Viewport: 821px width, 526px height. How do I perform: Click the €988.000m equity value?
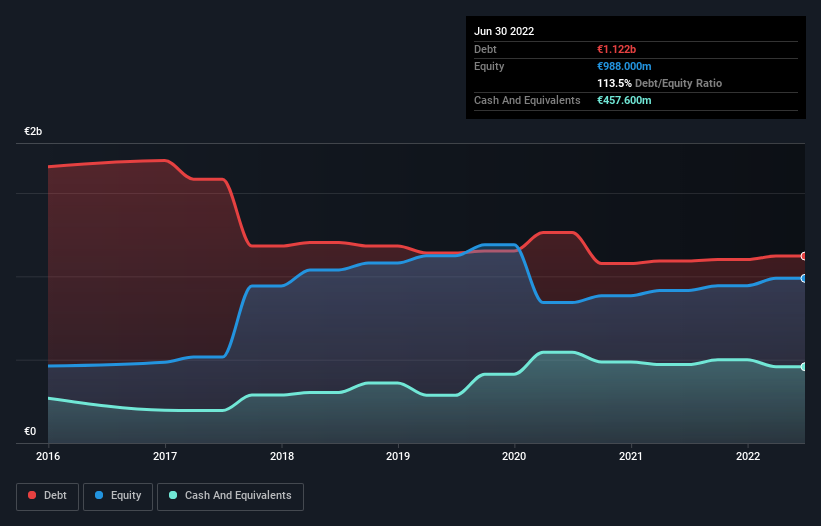pos(624,66)
